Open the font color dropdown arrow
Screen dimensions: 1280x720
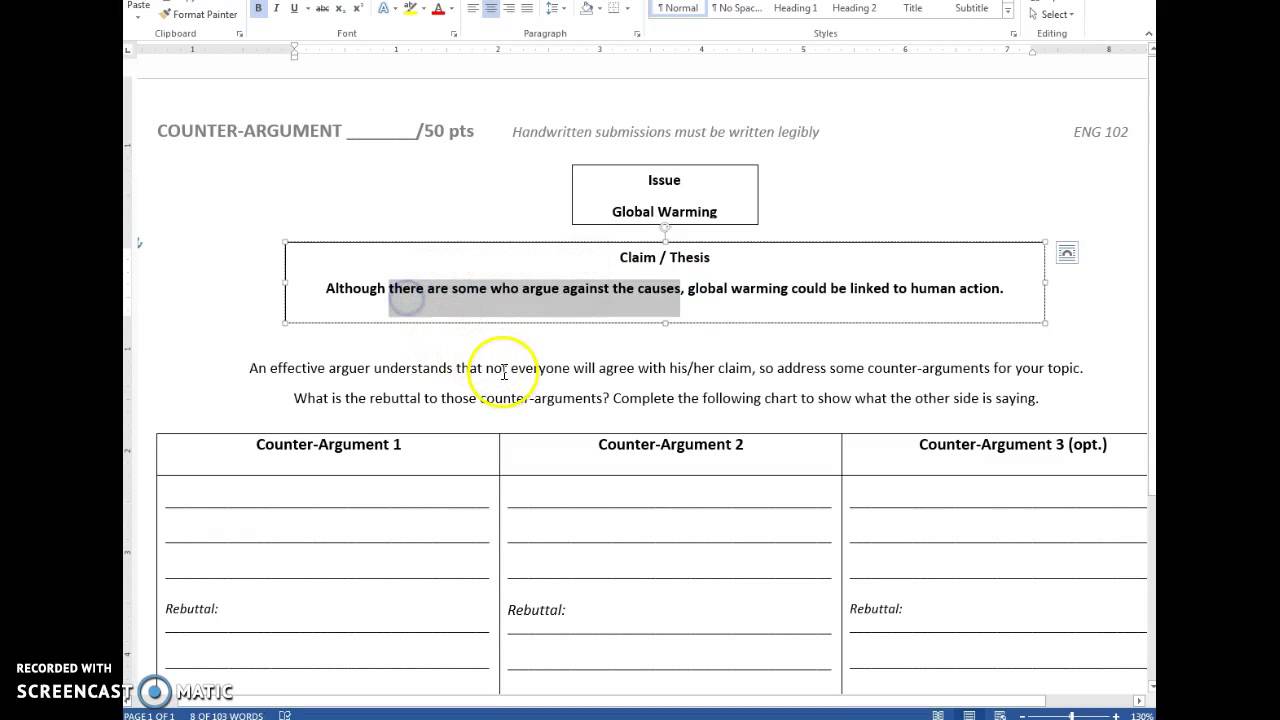click(x=452, y=8)
